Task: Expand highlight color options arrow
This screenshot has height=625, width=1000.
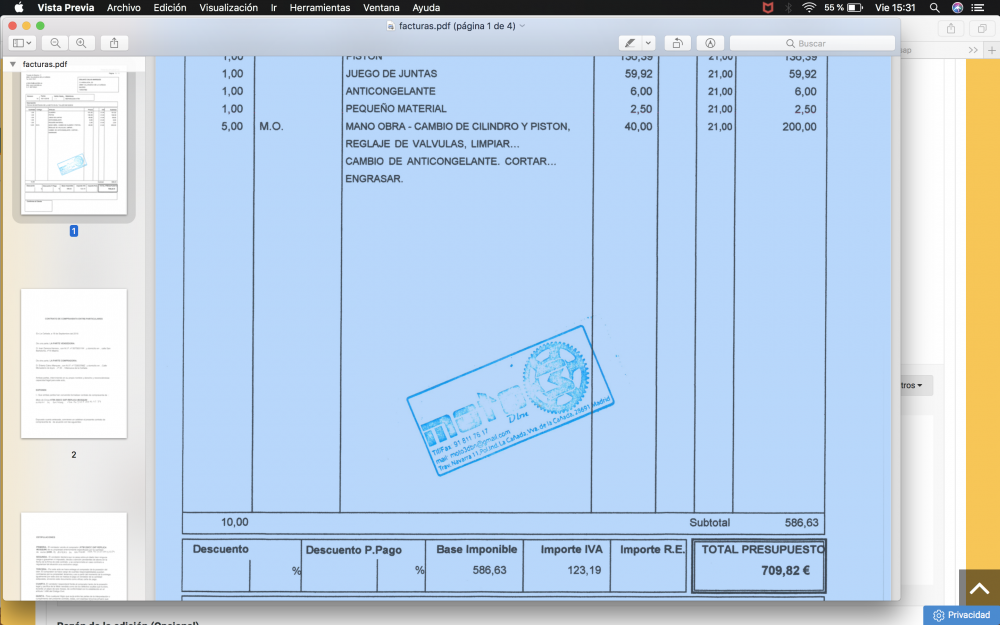Action: click(x=648, y=43)
